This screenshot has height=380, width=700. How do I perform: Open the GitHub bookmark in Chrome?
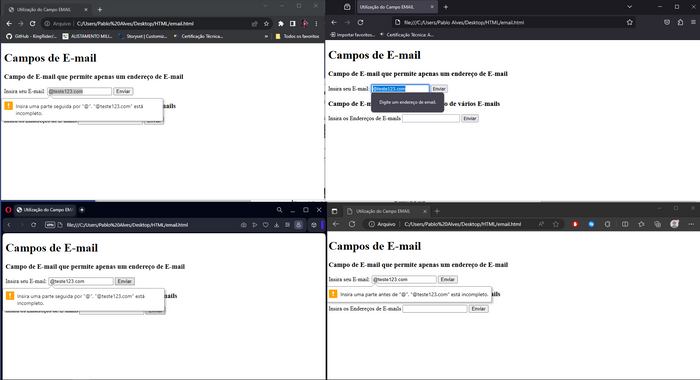[32, 36]
